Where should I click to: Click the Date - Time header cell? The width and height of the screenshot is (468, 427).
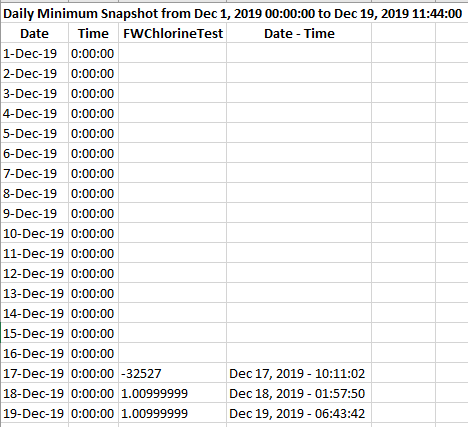pyautogui.click(x=299, y=33)
